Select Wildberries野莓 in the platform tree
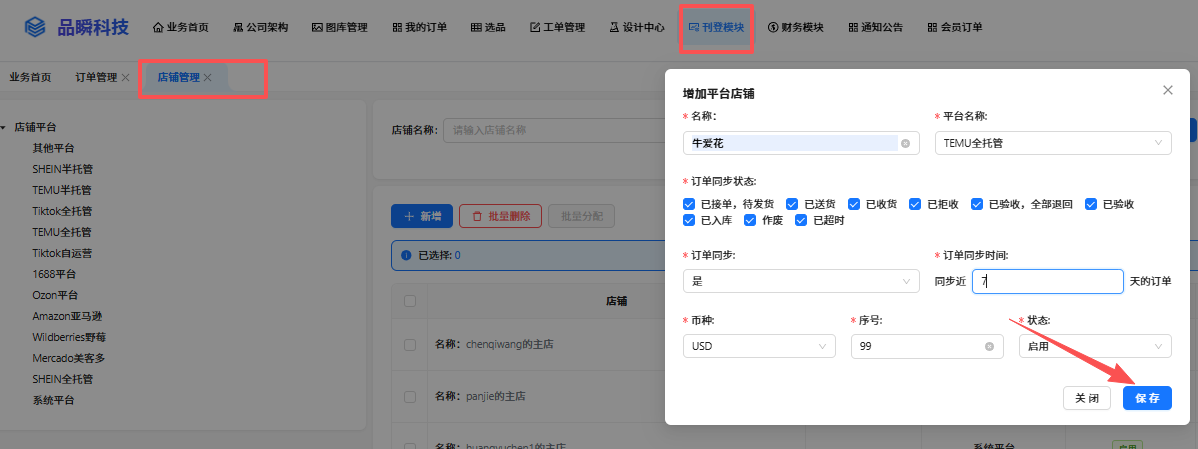This screenshot has height=449, width=1198. pyautogui.click(x=69, y=337)
